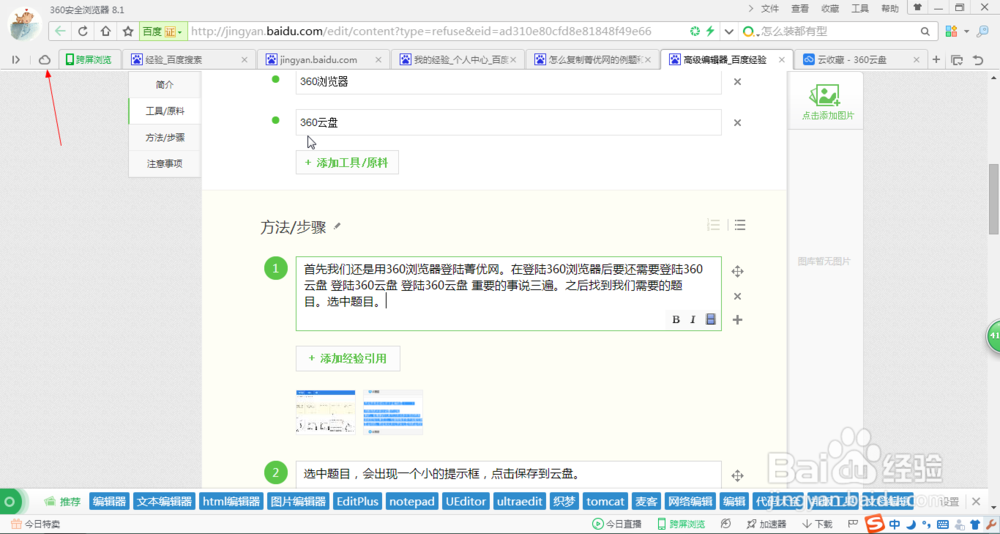The width and height of the screenshot is (1000, 534).
Task: Open the 工具 menu
Action: [x=860, y=8]
